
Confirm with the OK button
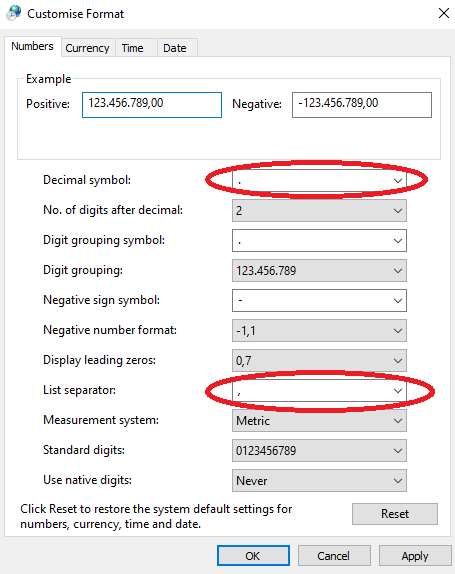253,556
